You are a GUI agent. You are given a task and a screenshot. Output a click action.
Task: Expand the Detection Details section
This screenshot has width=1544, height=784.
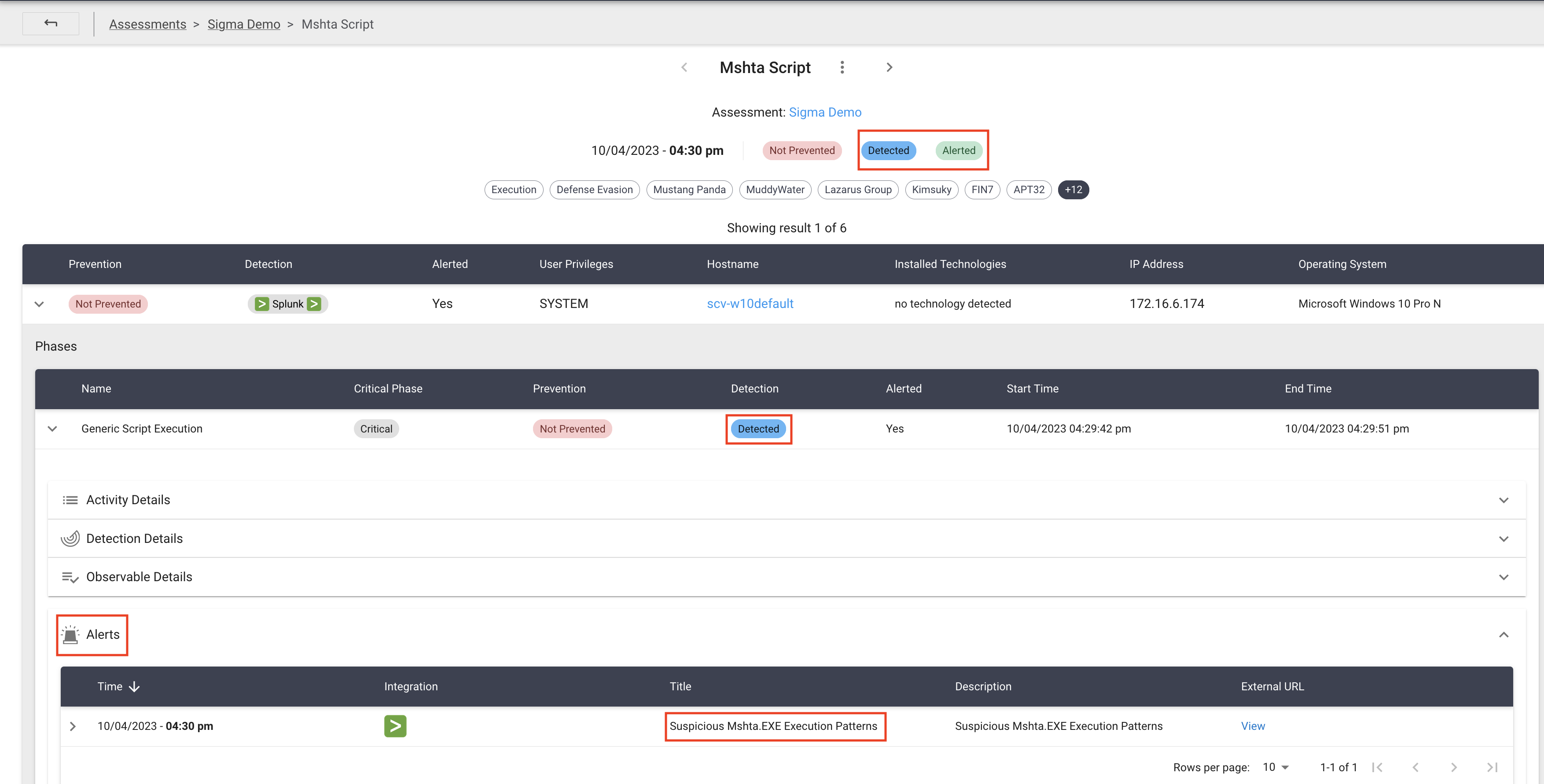click(1503, 539)
